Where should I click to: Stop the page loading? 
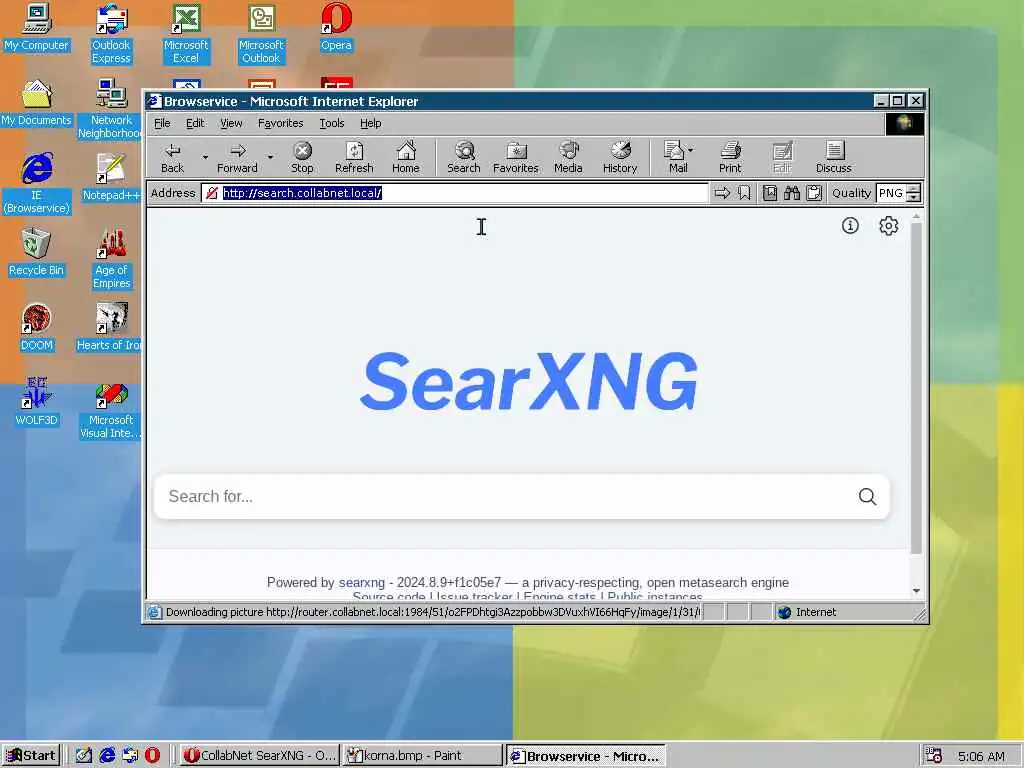click(302, 158)
